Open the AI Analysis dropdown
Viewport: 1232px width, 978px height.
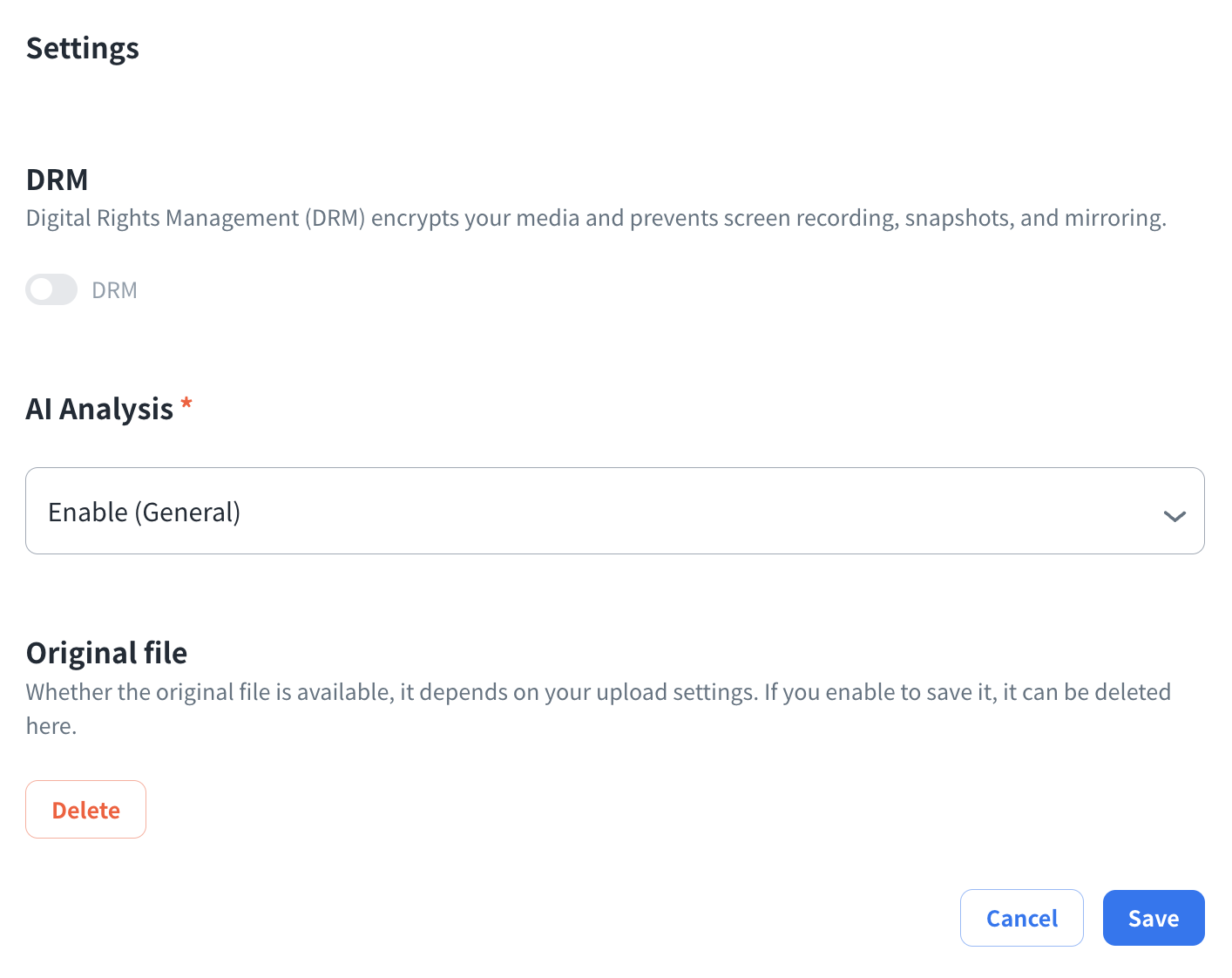pos(614,511)
